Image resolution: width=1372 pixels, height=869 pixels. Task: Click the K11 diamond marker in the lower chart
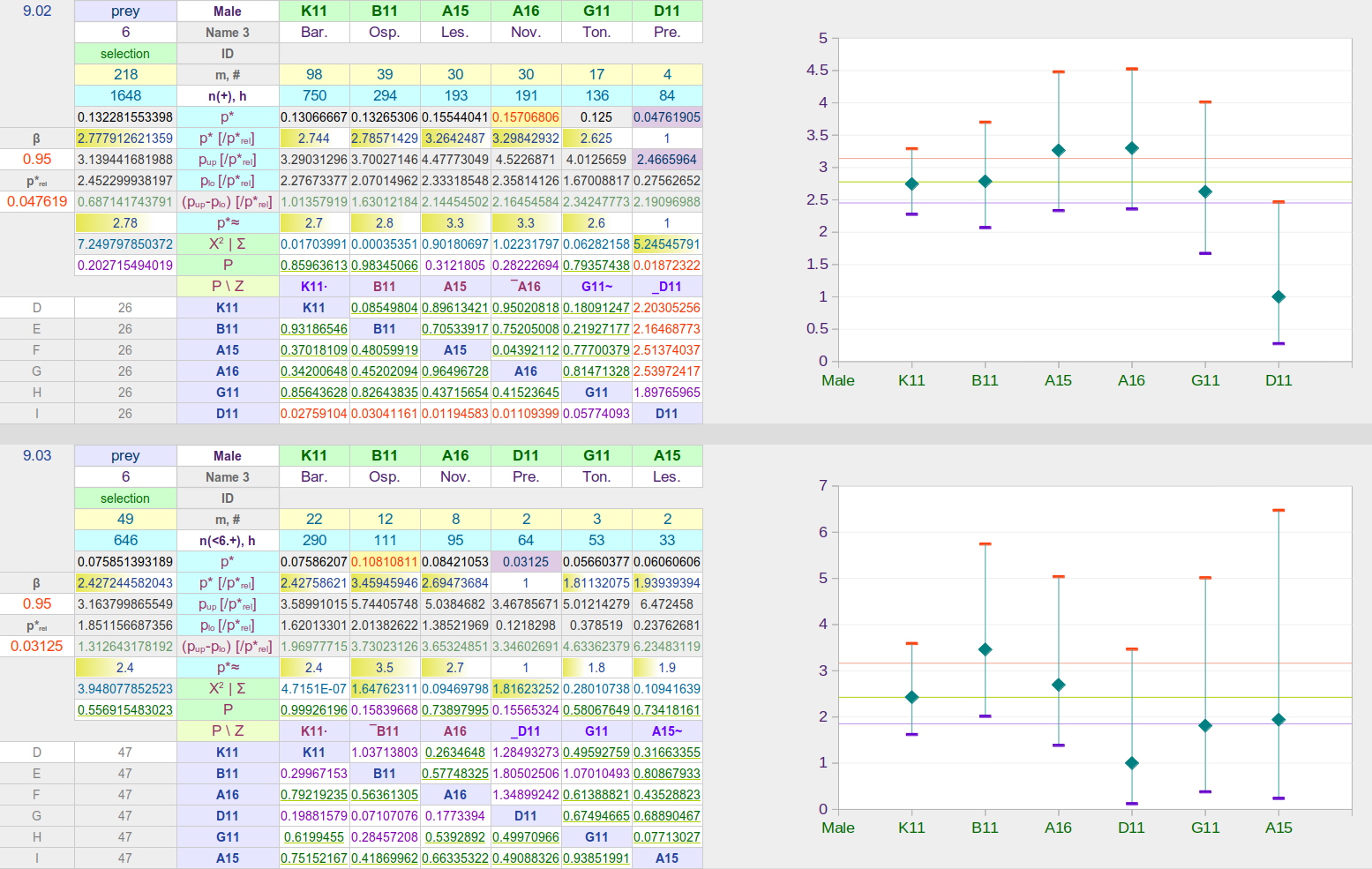click(911, 697)
